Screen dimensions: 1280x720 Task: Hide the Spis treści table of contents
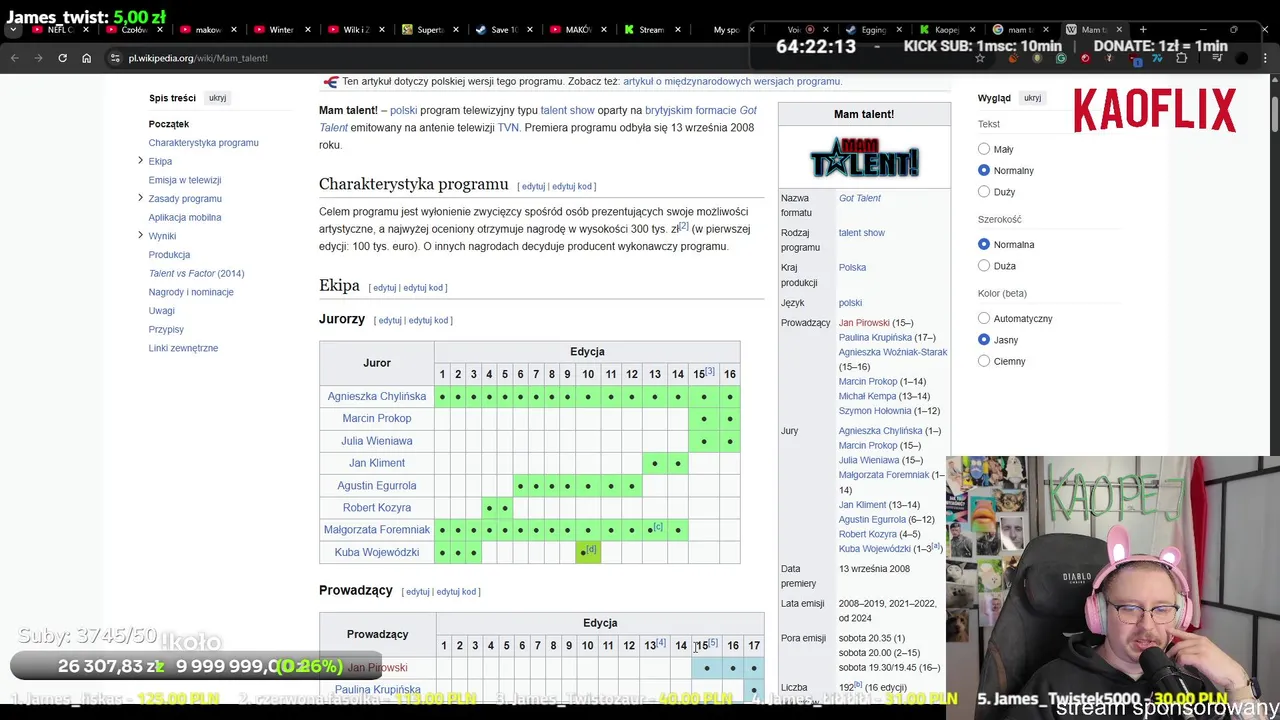(217, 98)
